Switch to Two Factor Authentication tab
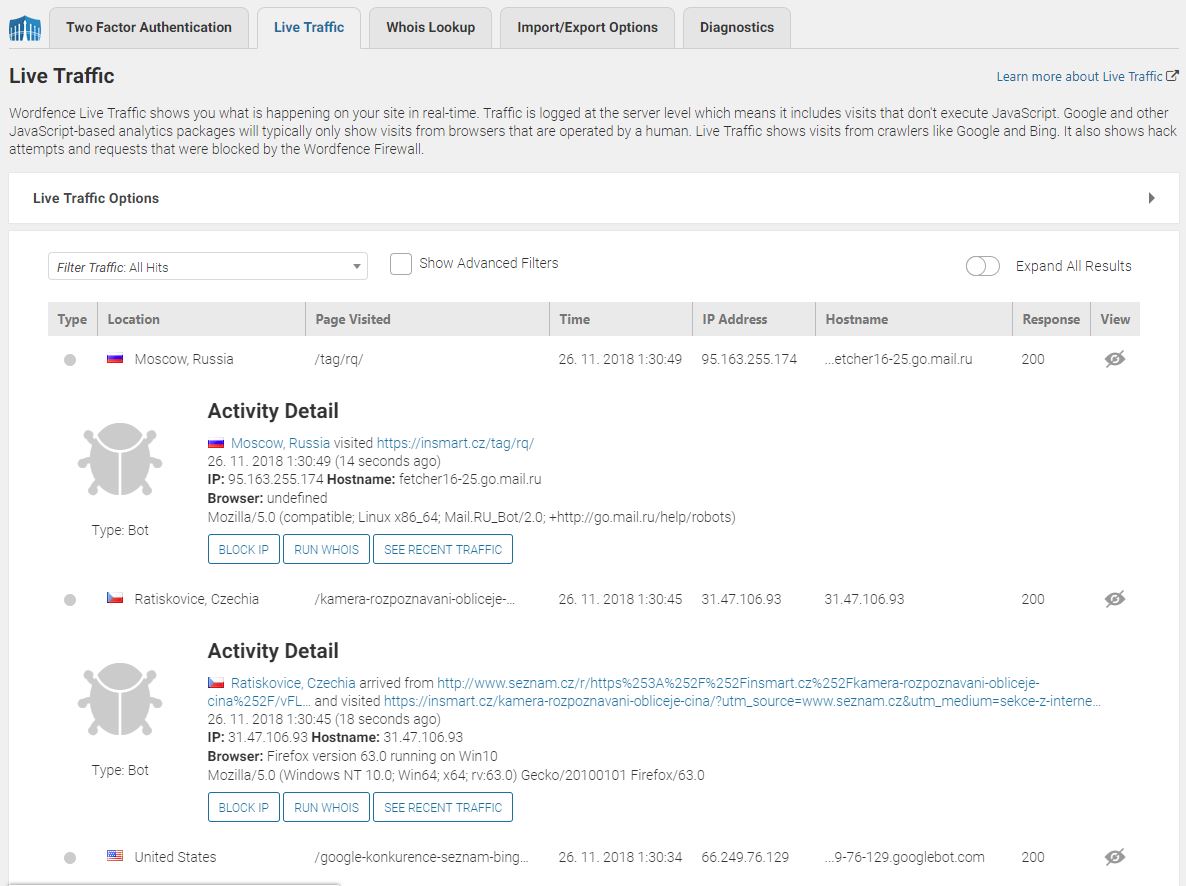Screen dimensions: 1186x886 point(149,27)
